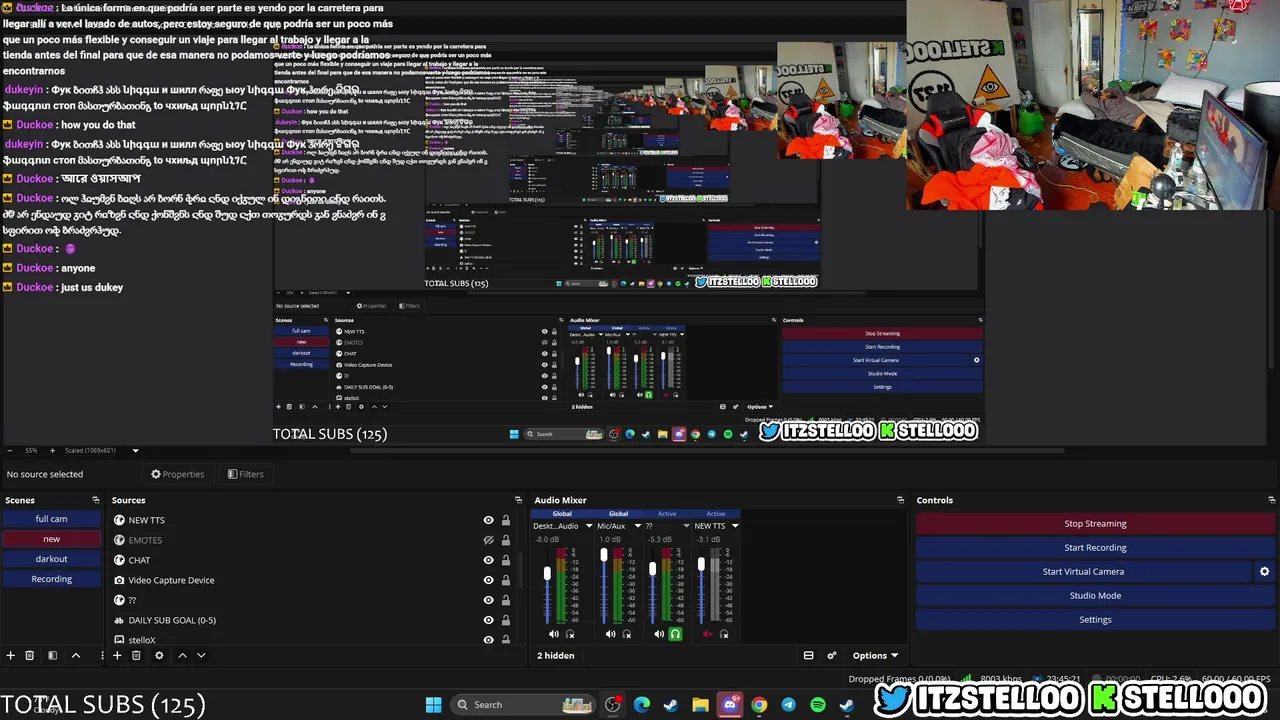Undock the Audio Mixer panel icon
The width and height of the screenshot is (1280, 720).
pos(900,500)
